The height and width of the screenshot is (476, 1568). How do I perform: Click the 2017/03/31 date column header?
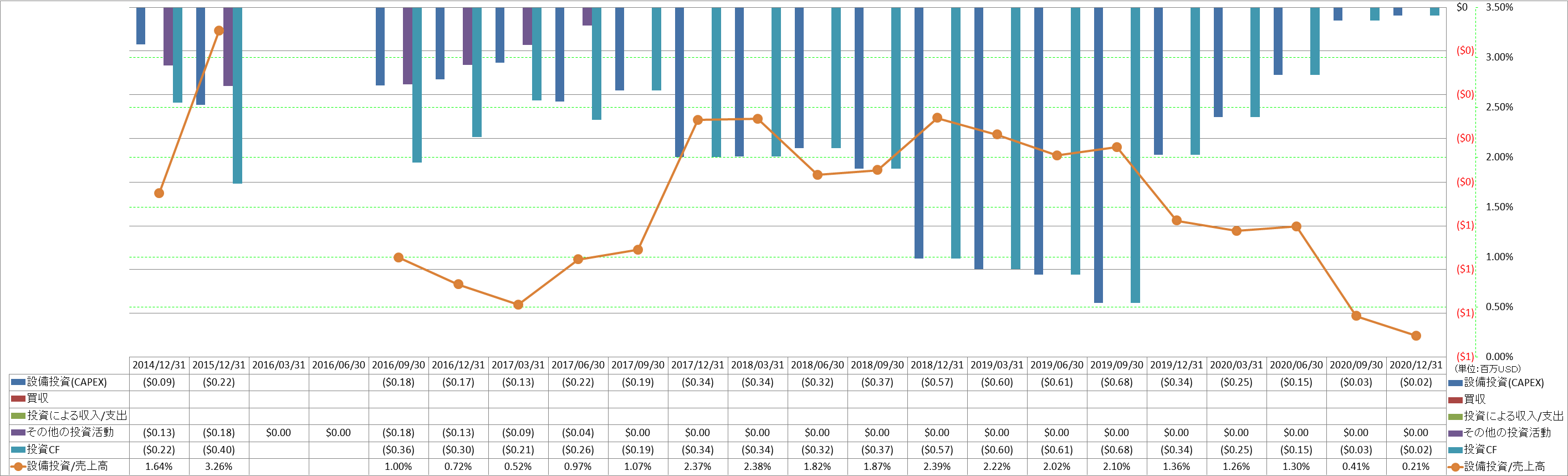click(518, 365)
